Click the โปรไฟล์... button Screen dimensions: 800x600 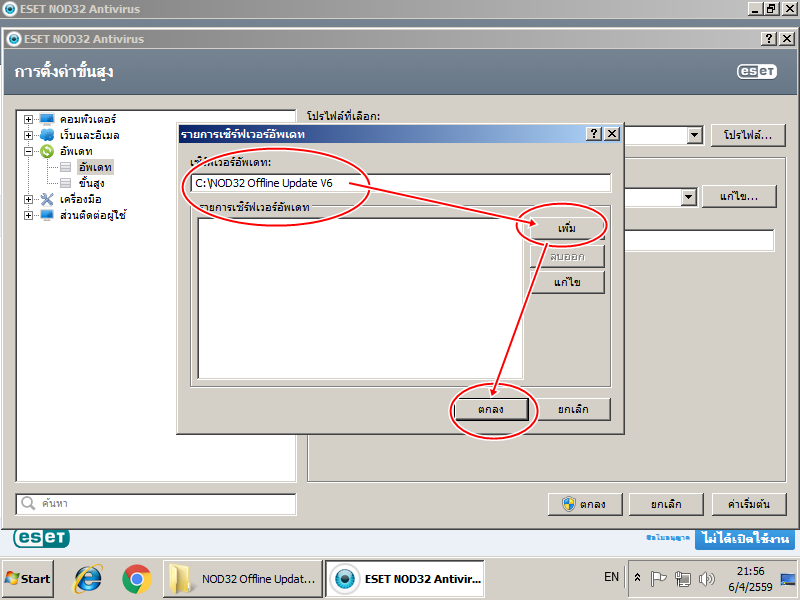748,135
